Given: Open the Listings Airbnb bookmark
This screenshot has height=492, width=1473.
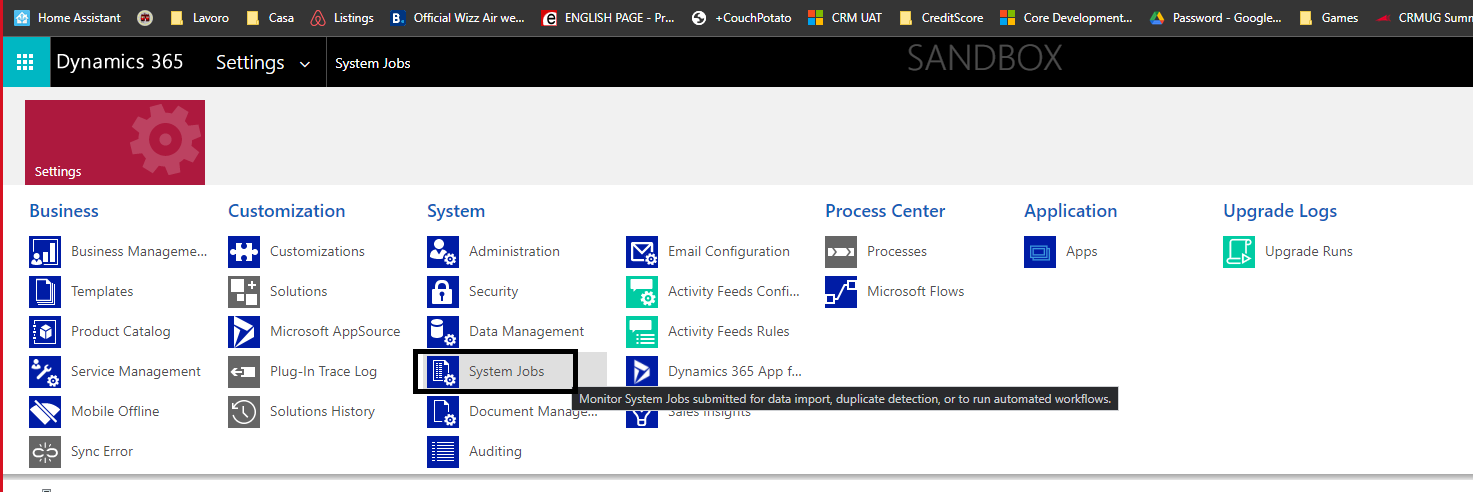Looking at the screenshot, I should 342,17.
